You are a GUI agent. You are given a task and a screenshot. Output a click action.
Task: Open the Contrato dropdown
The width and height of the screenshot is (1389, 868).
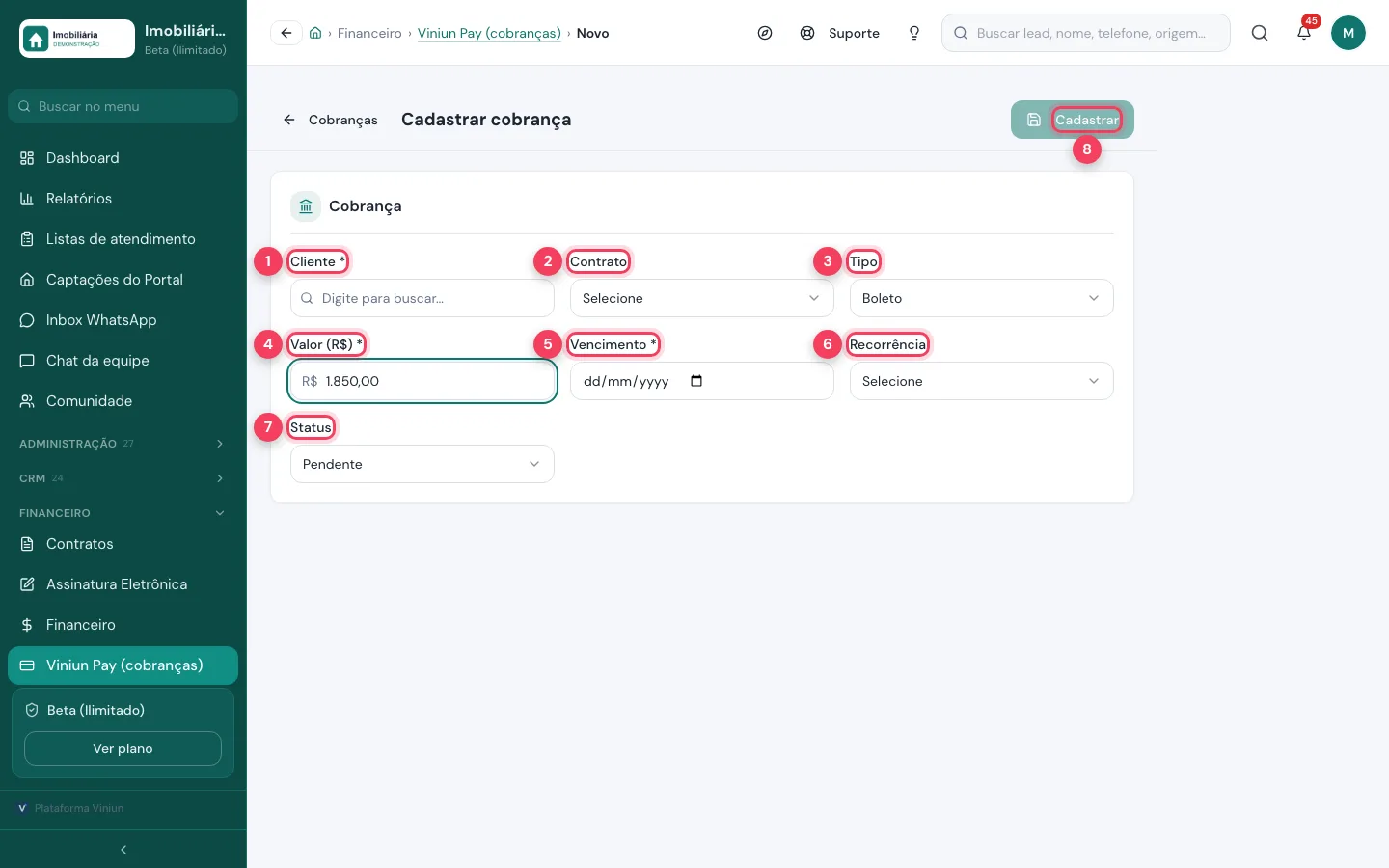[701, 298]
